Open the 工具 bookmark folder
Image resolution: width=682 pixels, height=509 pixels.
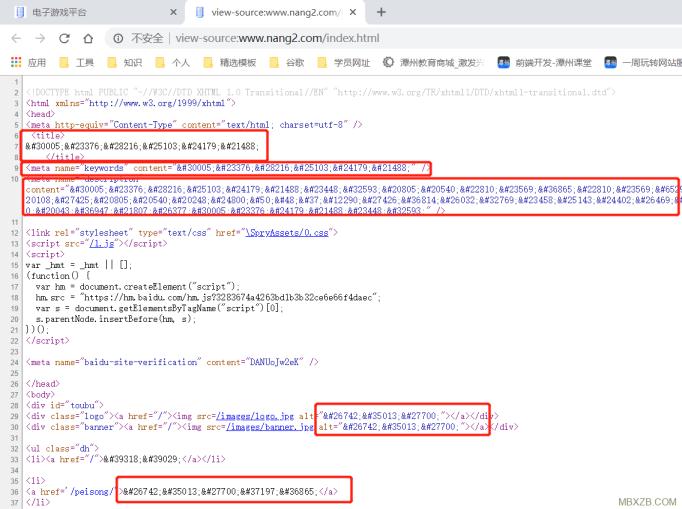(77, 63)
